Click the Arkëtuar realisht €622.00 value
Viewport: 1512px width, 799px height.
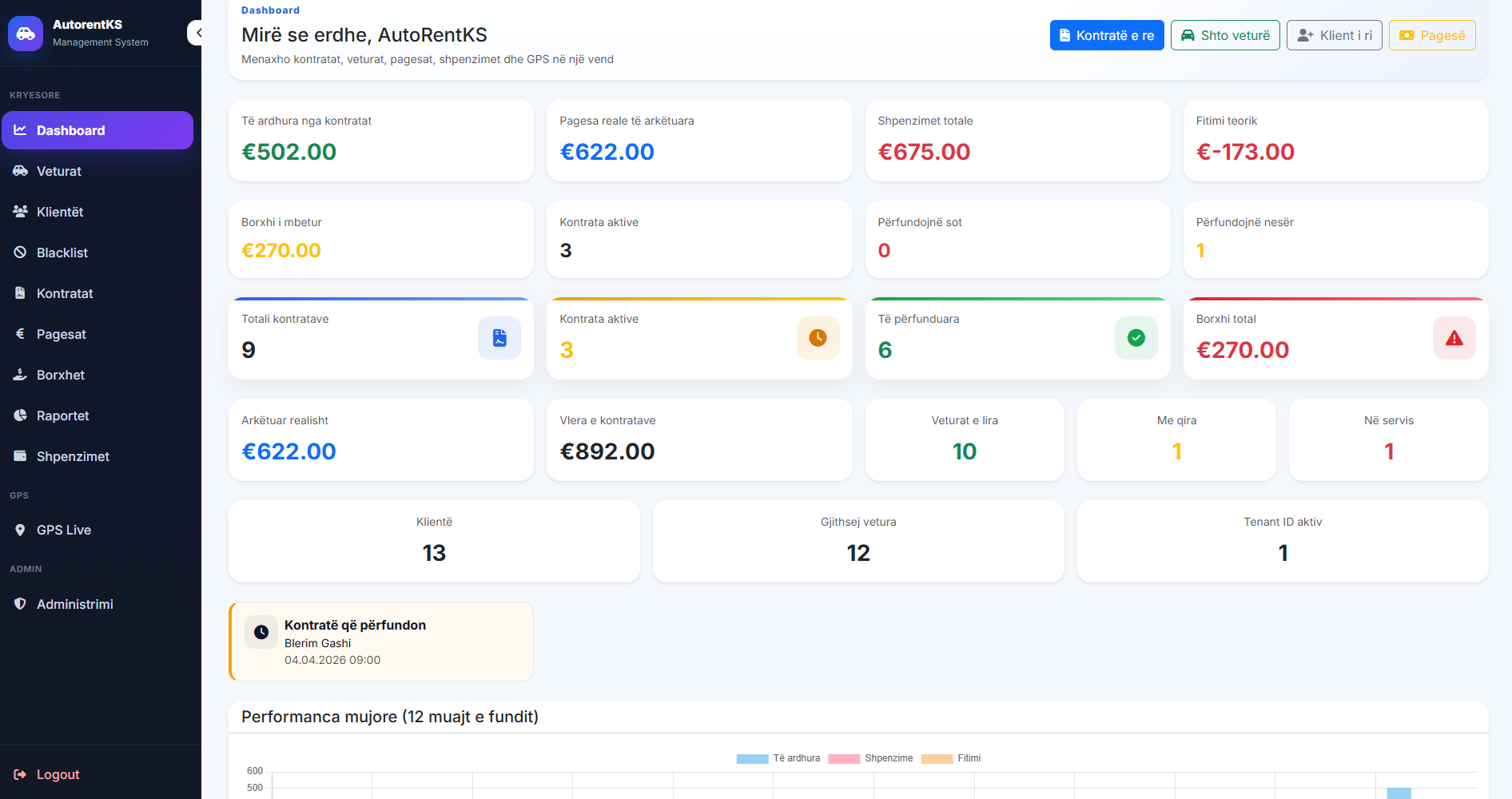click(x=288, y=451)
